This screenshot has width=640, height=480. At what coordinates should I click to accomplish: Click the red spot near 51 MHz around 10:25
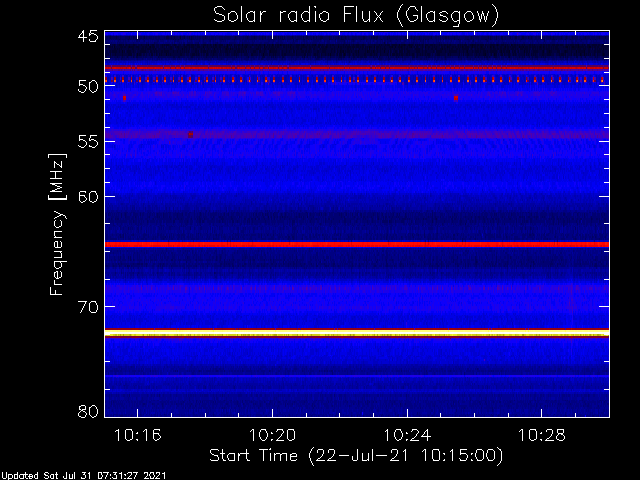456,98
